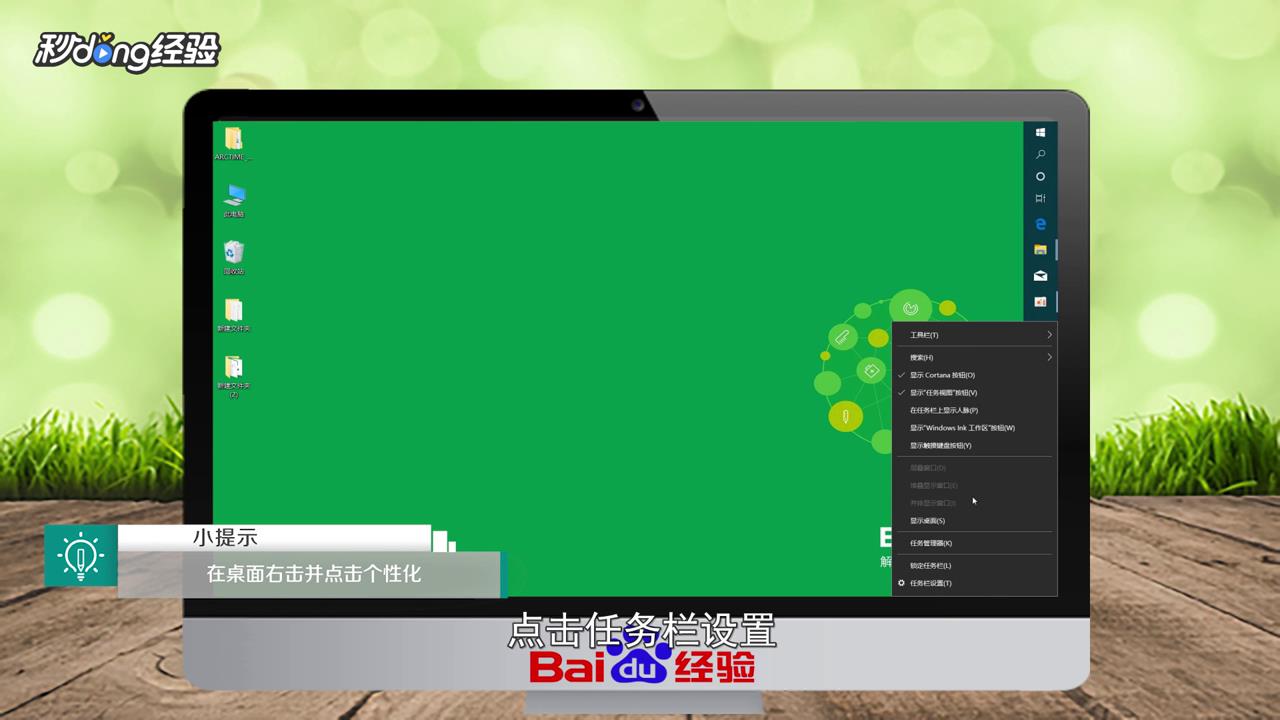Open the Search magnifier icon on taskbar
Screen dimensions: 1280x720
point(1040,155)
